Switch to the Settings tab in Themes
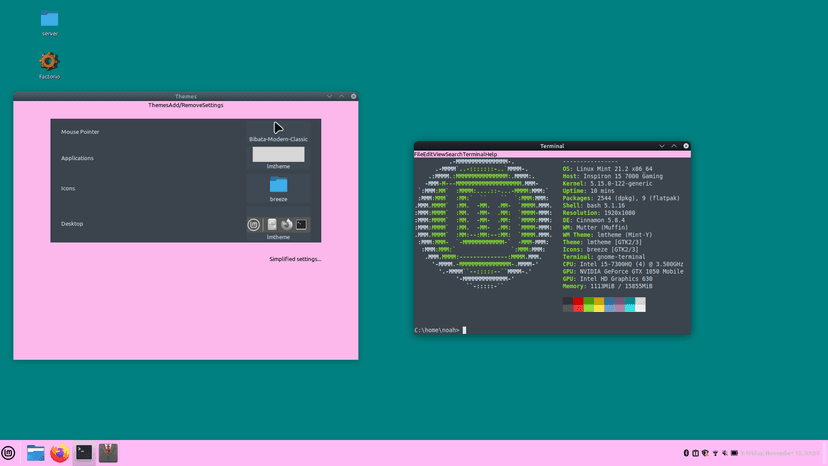The image size is (828, 466). click(212, 105)
